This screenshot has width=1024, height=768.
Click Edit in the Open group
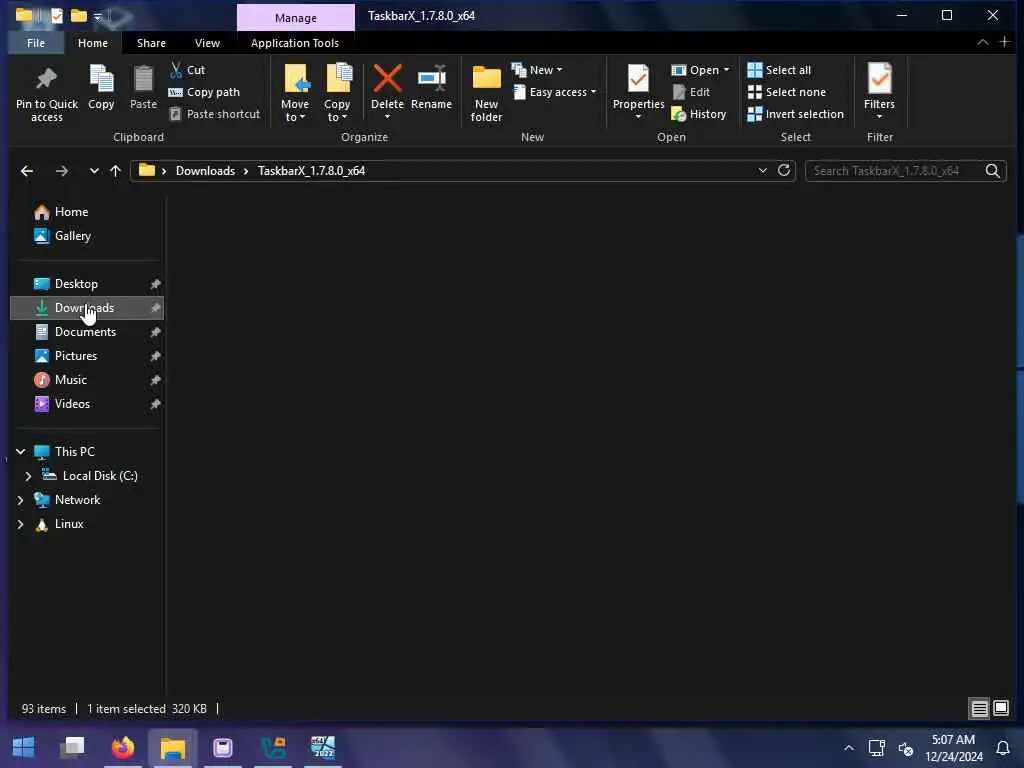click(691, 92)
